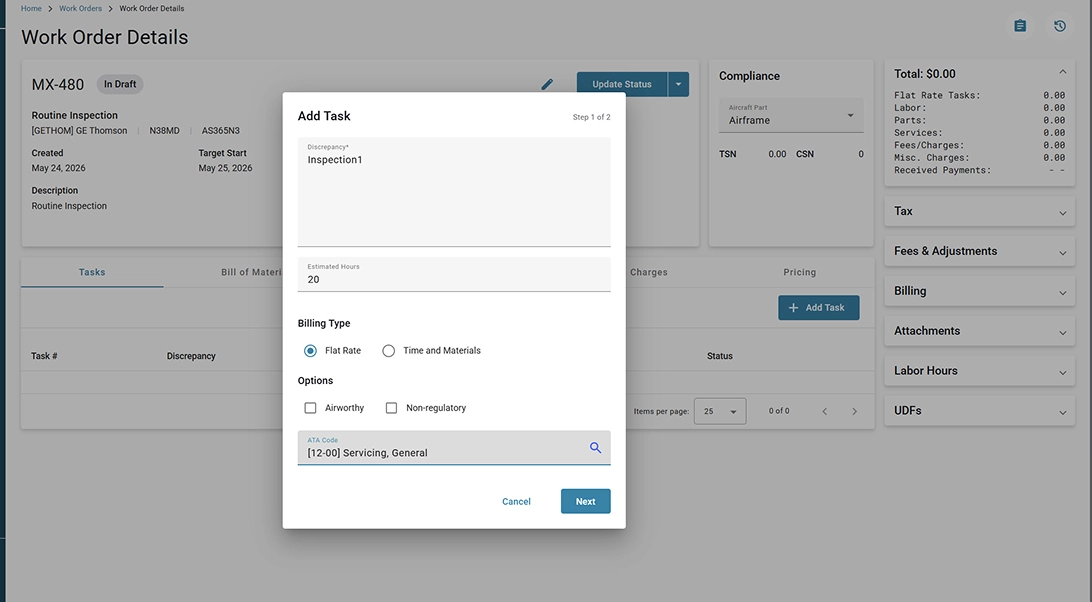Switch to the Bill of Materials tab
1092x602 pixels.
coord(251,272)
